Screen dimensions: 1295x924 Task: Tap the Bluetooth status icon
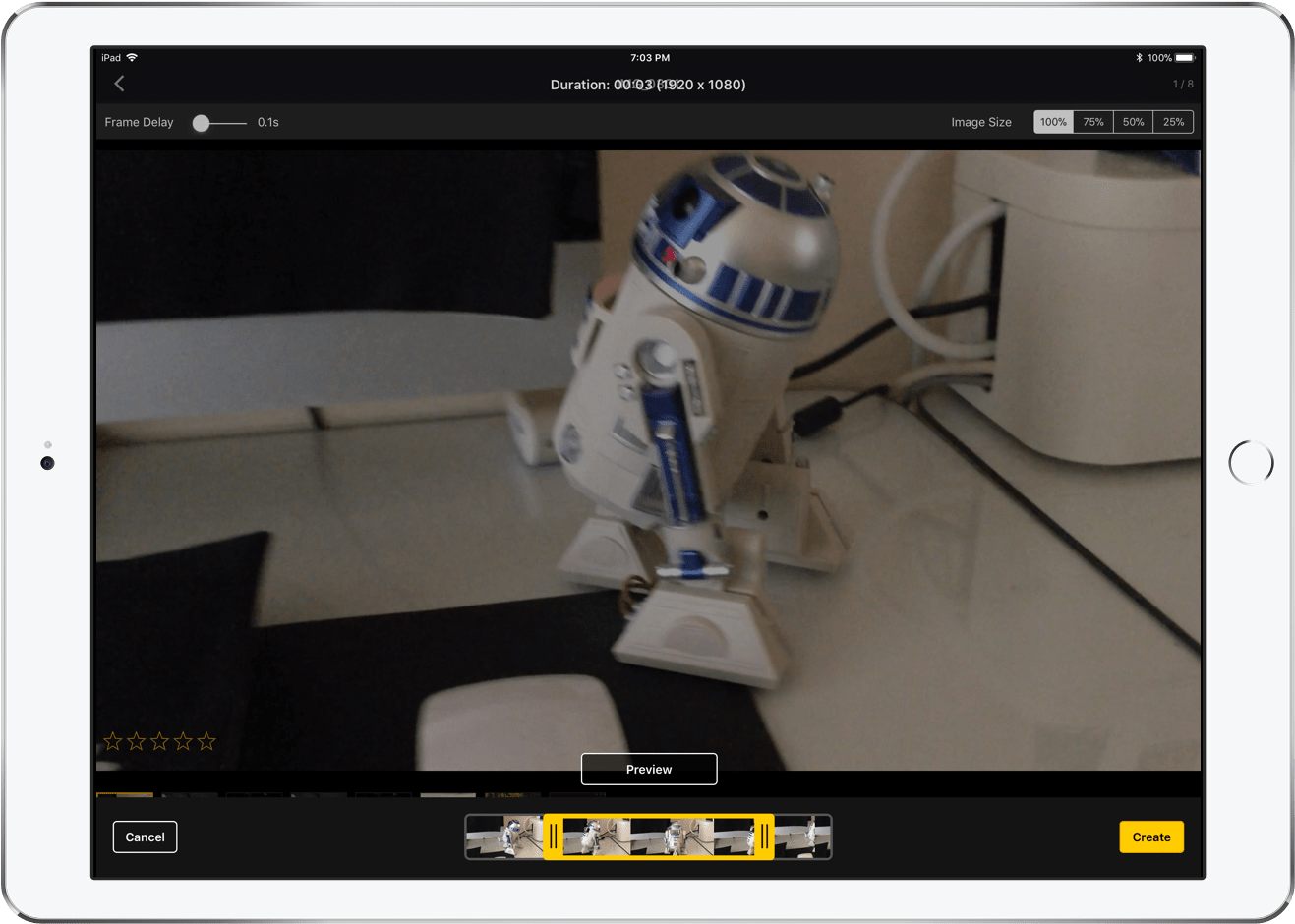coord(1139,58)
